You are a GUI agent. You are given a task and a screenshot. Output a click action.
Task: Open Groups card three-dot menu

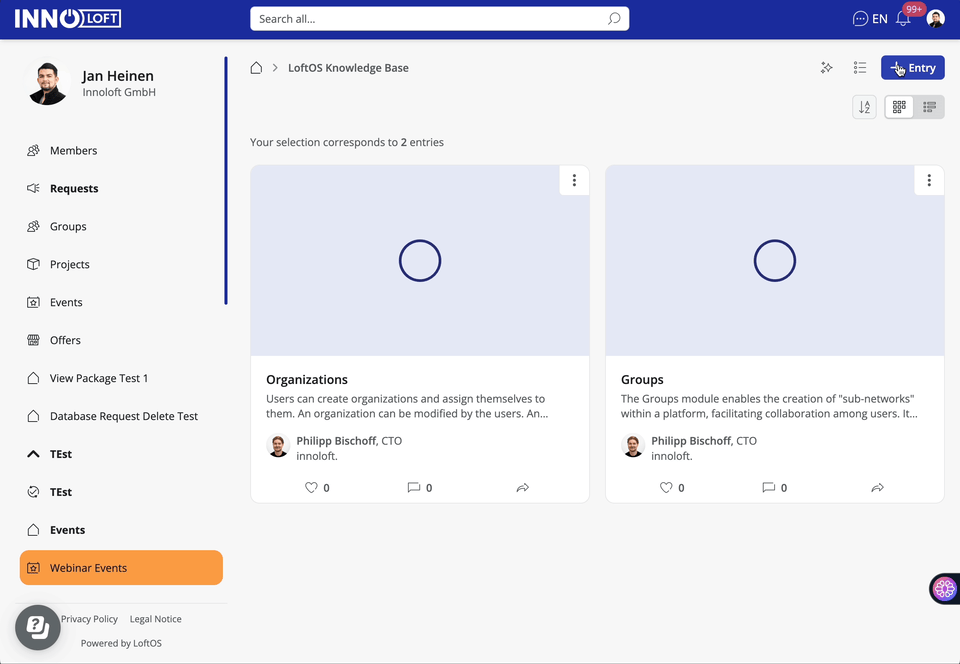click(929, 180)
